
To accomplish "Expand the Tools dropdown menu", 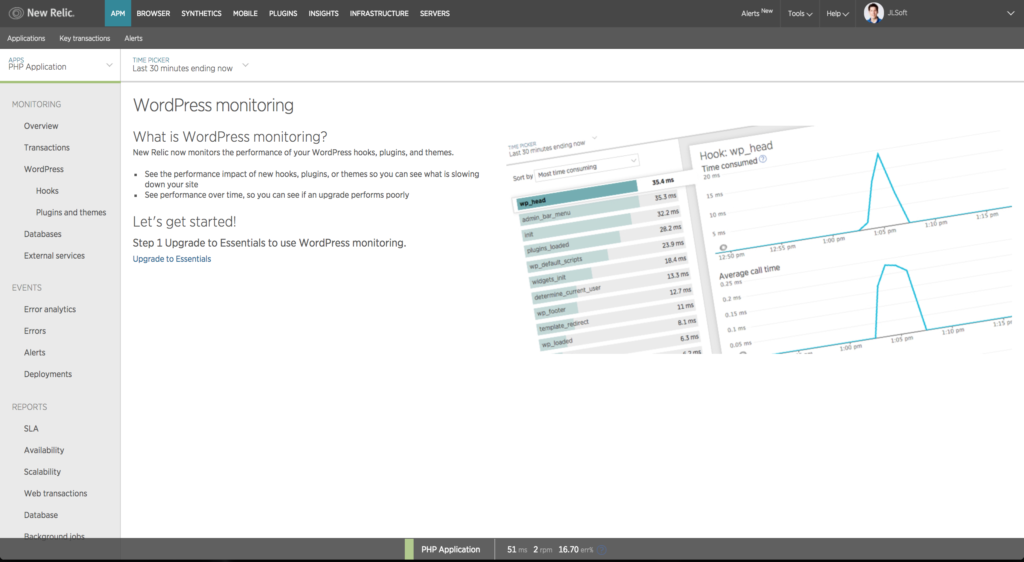I will coord(800,13).
